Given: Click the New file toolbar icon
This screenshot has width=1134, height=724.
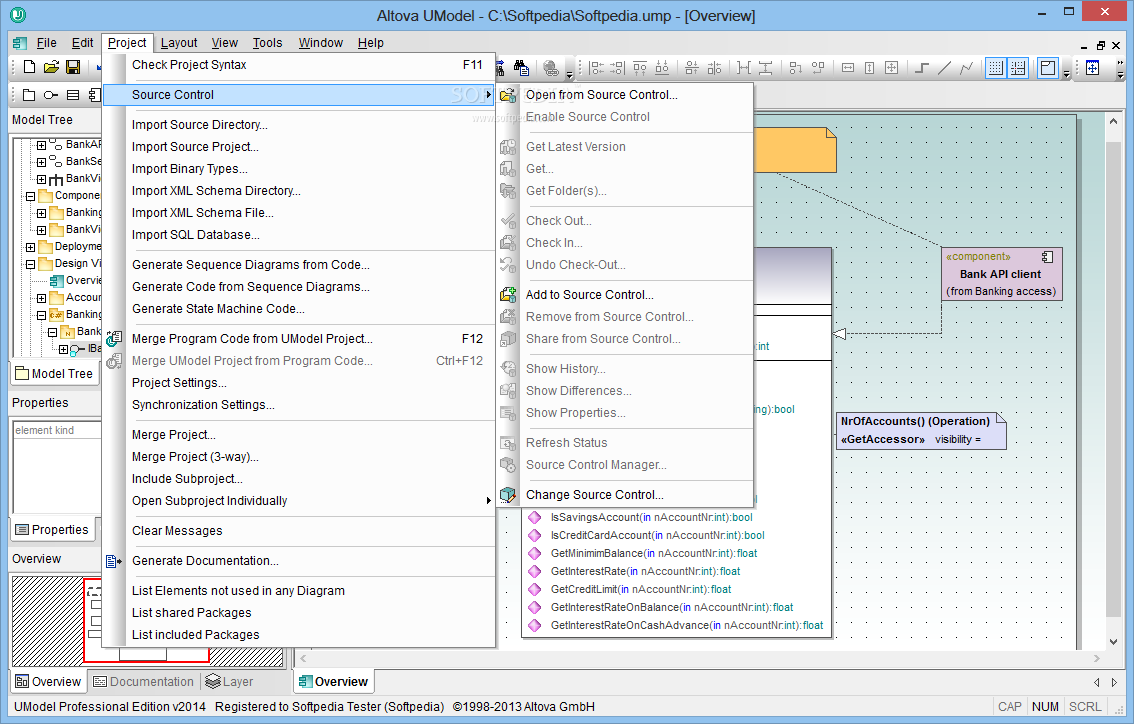Looking at the screenshot, I should (30, 67).
